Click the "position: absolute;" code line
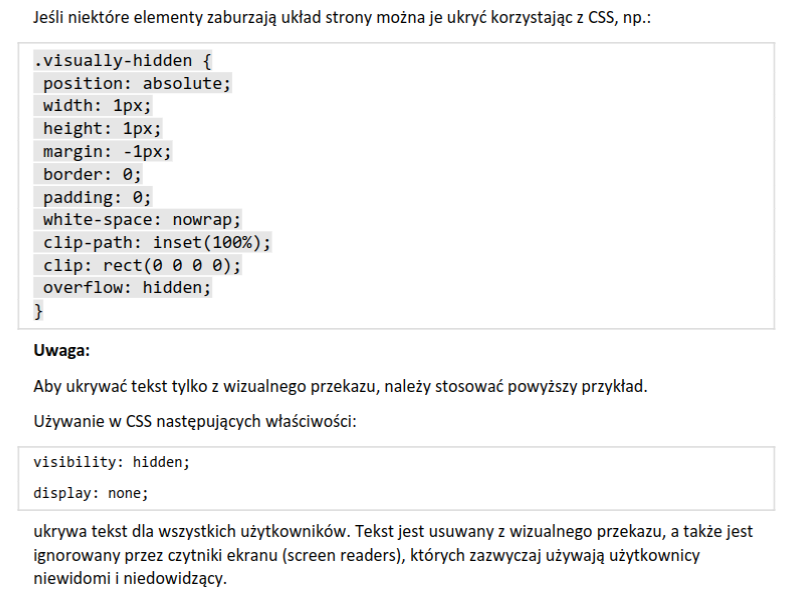Screen dimensions: 804x595 137,83
